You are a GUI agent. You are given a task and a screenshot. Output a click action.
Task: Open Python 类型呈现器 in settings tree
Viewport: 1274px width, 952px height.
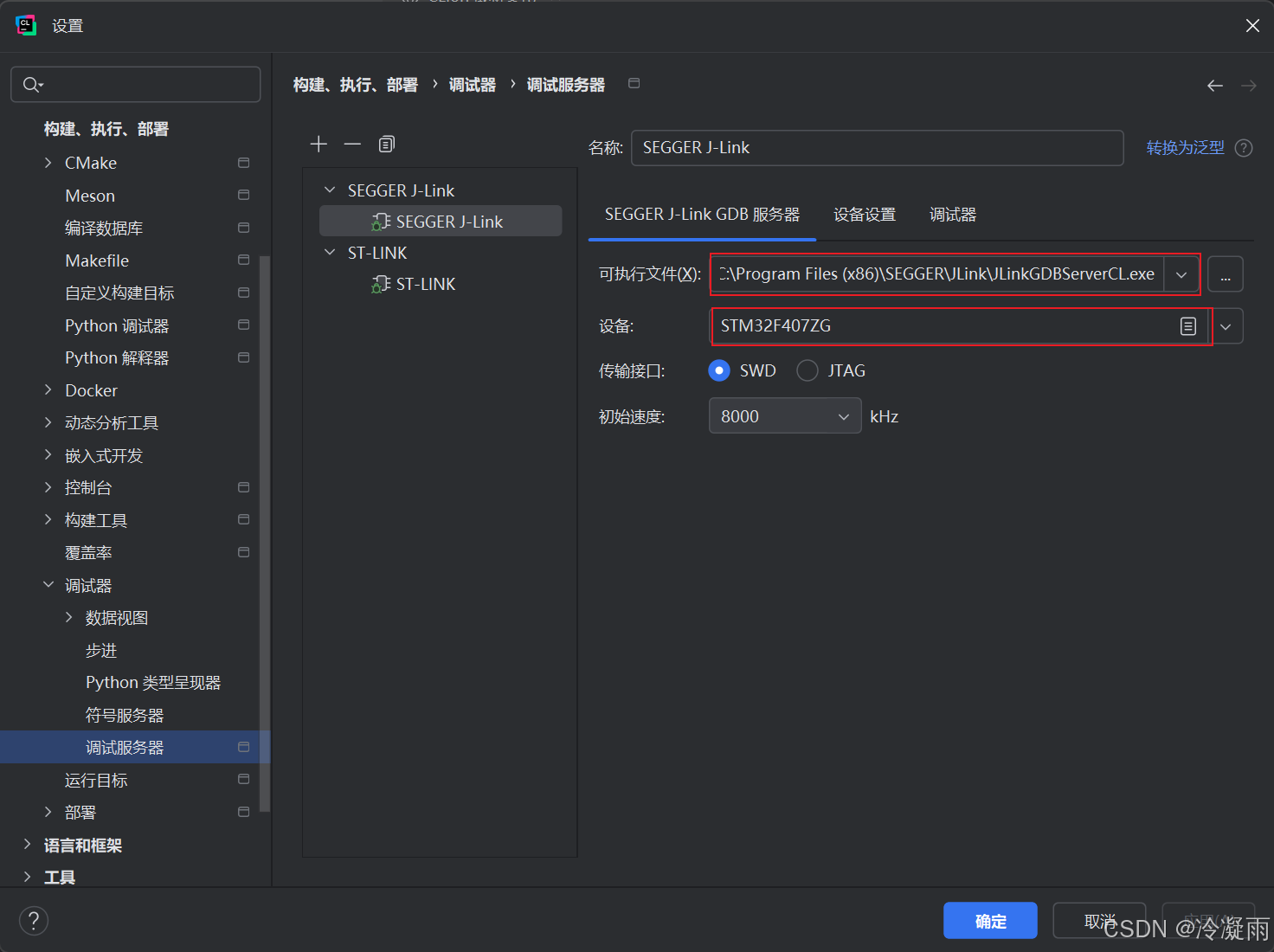point(153,682)
